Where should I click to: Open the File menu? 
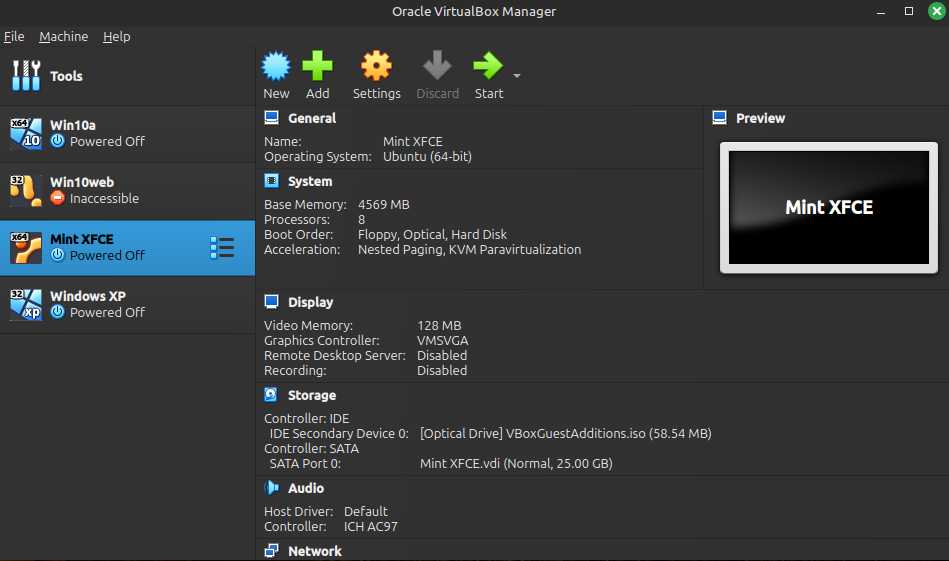pos(14,36)
